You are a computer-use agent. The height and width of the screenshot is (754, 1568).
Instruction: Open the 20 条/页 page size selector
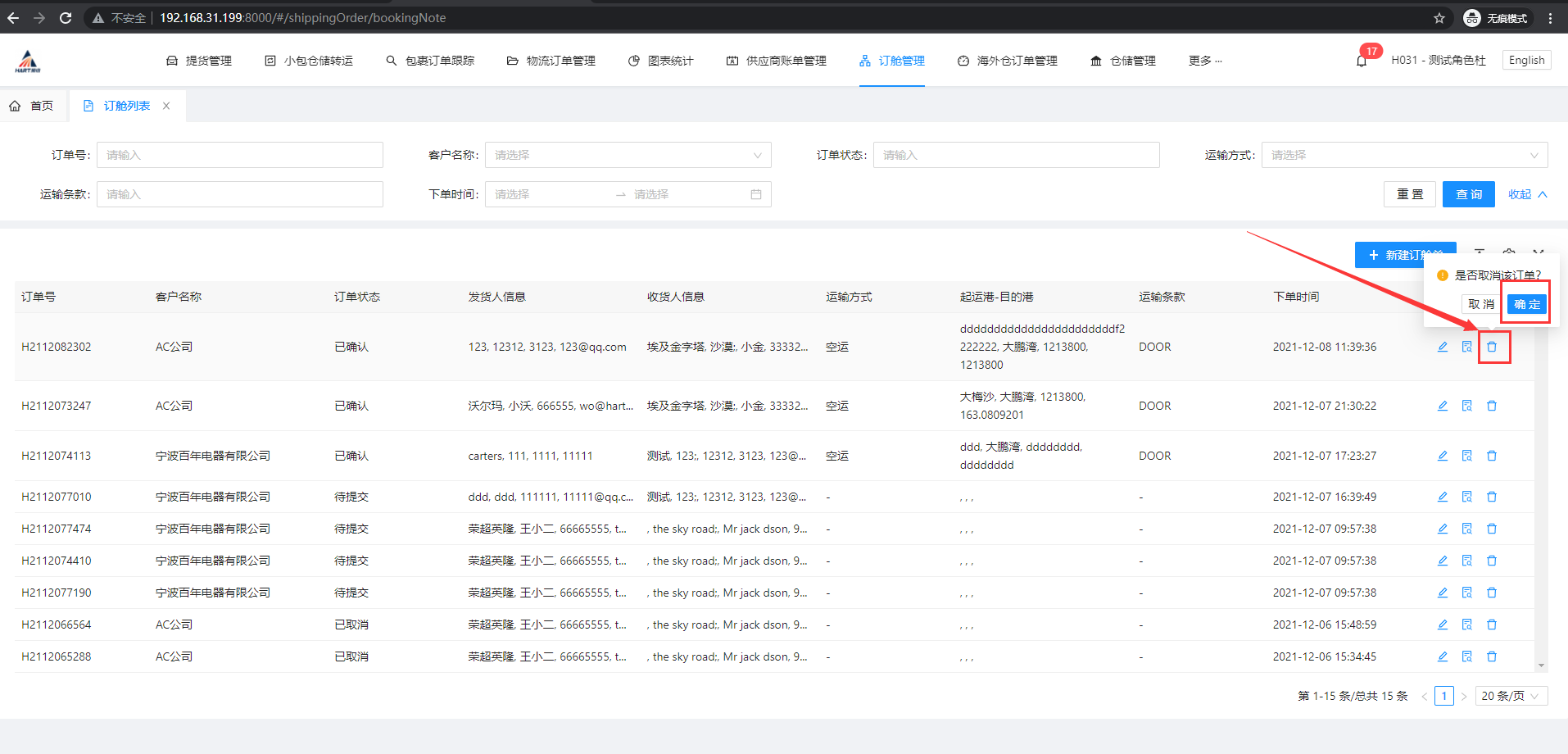[1511, 696]
